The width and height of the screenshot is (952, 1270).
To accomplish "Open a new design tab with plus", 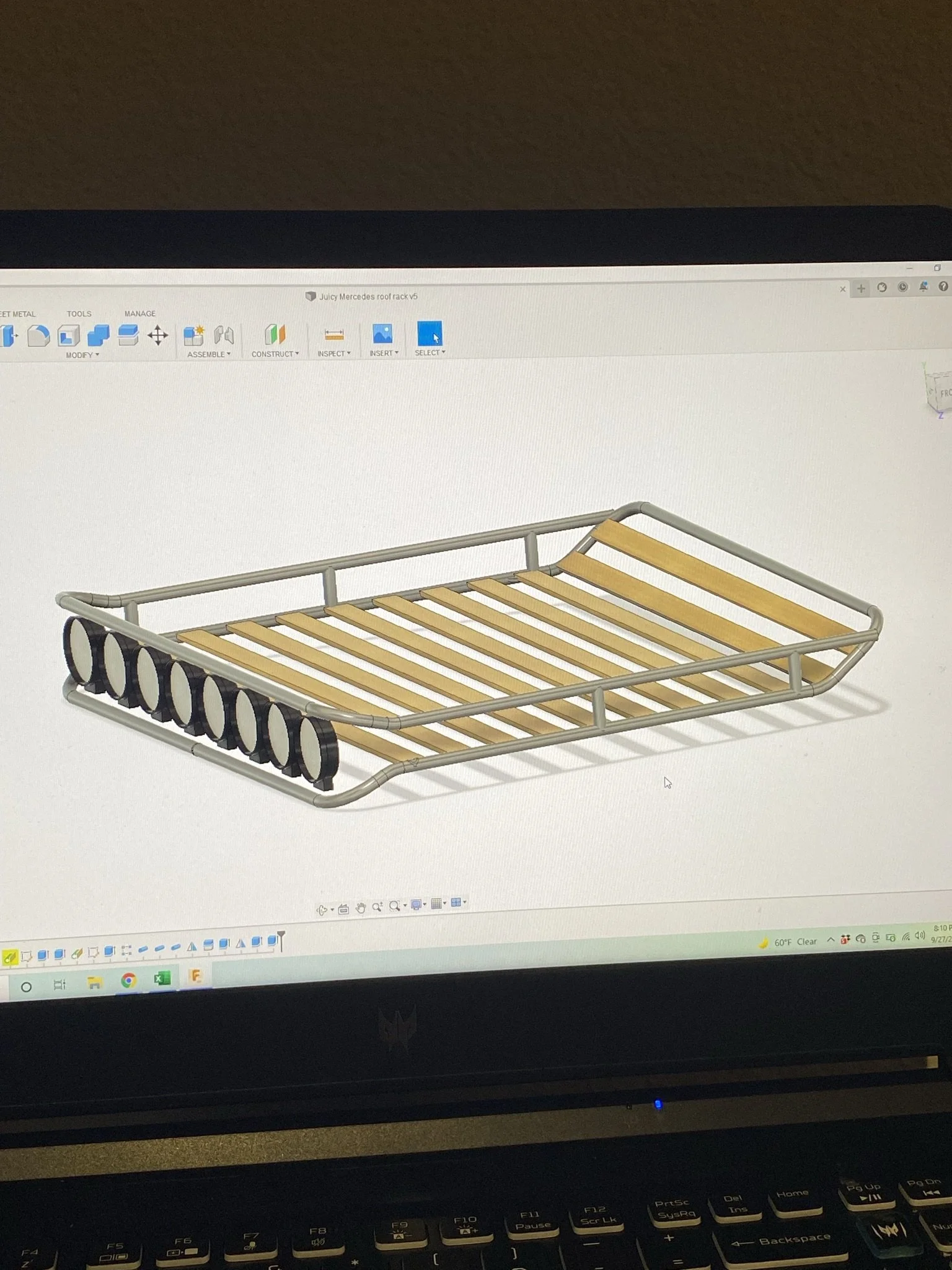I will pos(861,288).
